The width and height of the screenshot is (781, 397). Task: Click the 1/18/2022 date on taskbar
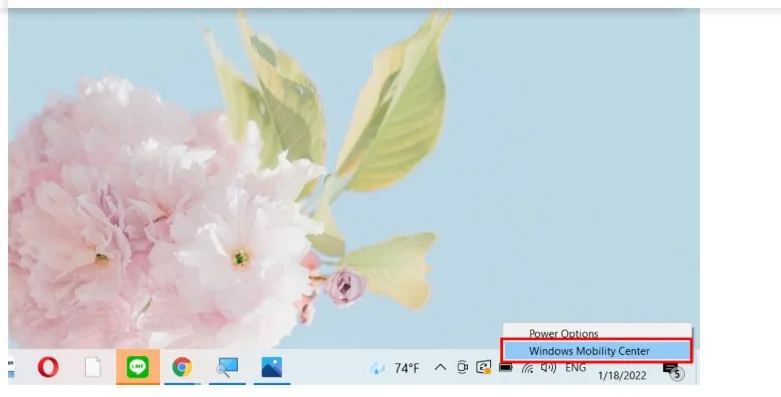point(622,376)
